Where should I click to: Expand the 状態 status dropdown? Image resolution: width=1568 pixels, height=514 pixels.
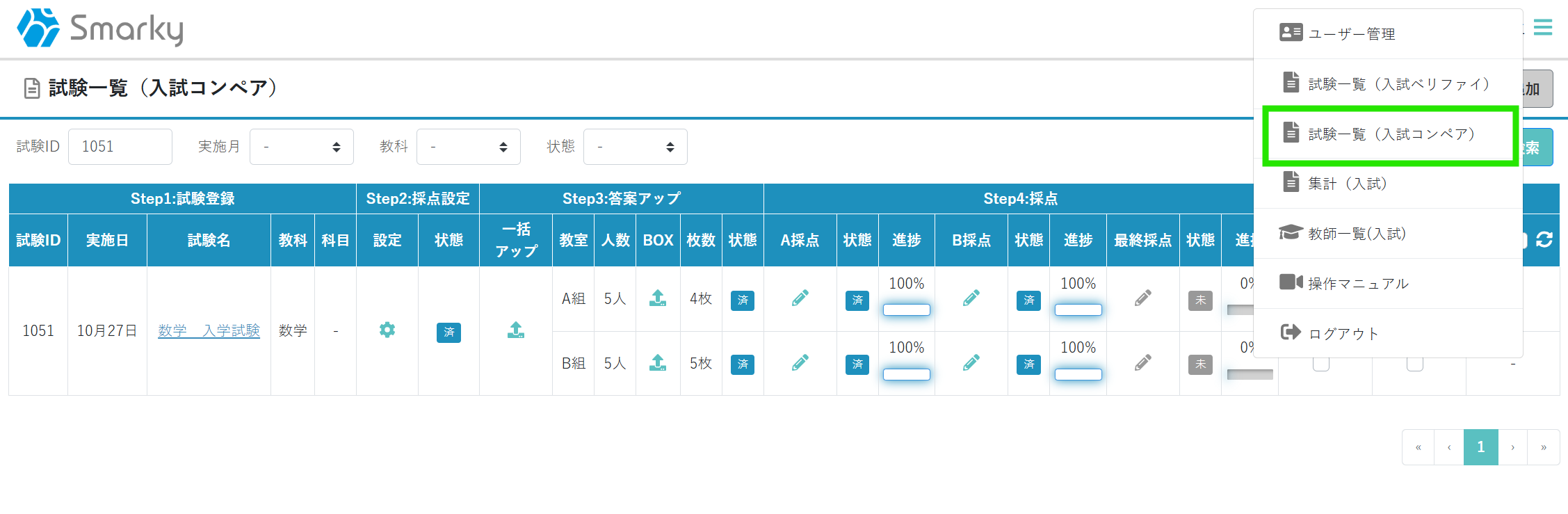(x=636, y=147)
